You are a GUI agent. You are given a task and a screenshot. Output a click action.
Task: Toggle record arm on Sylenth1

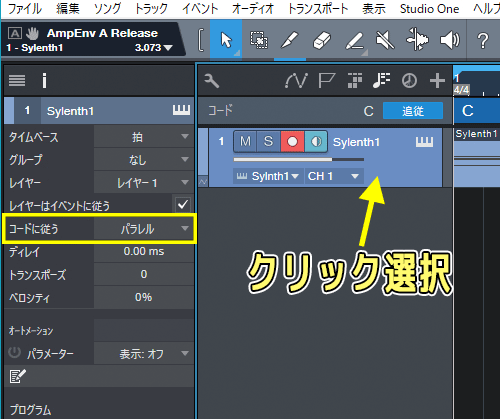(x=292, y=141)
